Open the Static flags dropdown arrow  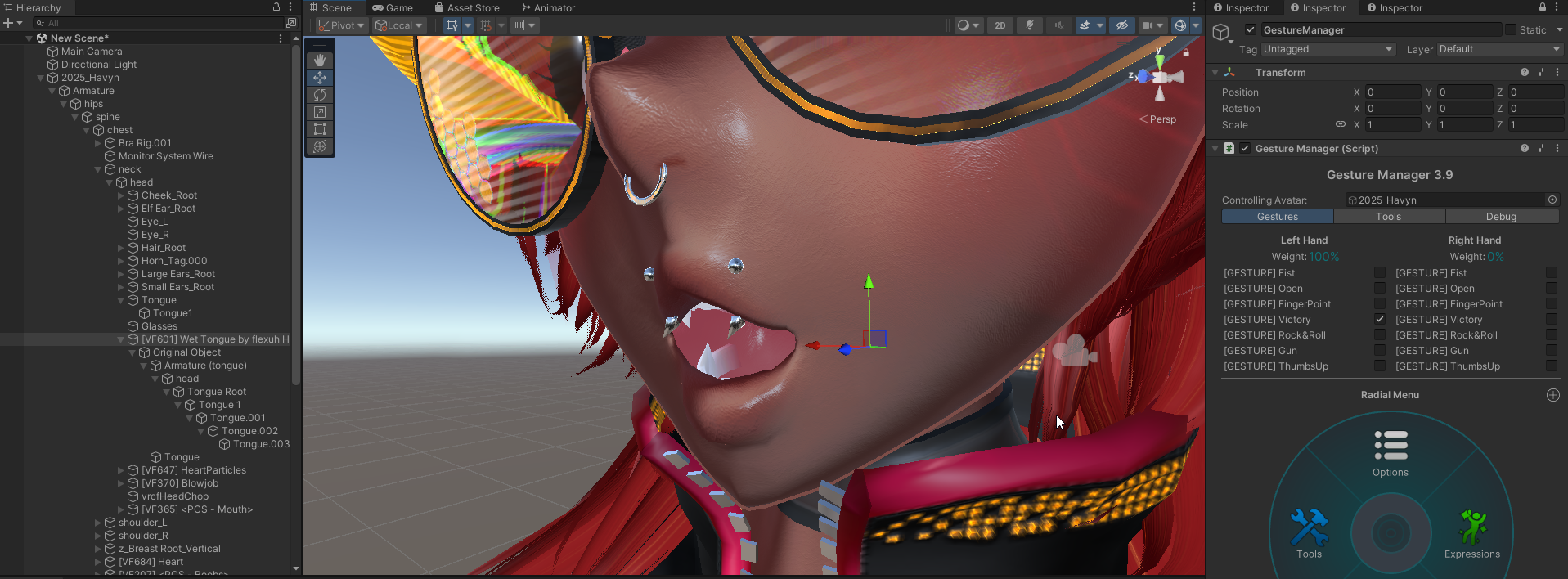click(1559, 29)
